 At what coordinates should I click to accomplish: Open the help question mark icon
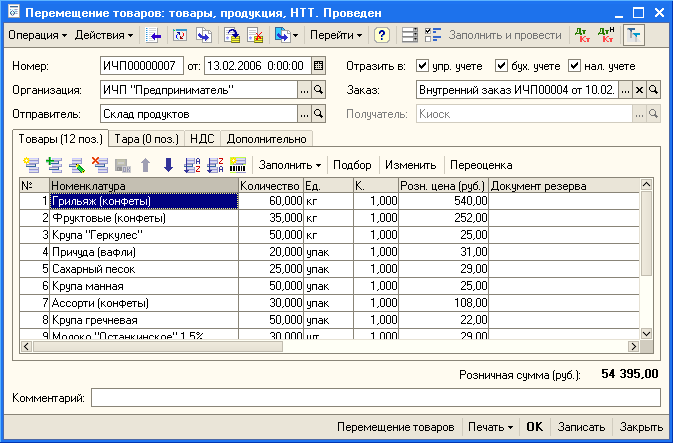[381, 35]
